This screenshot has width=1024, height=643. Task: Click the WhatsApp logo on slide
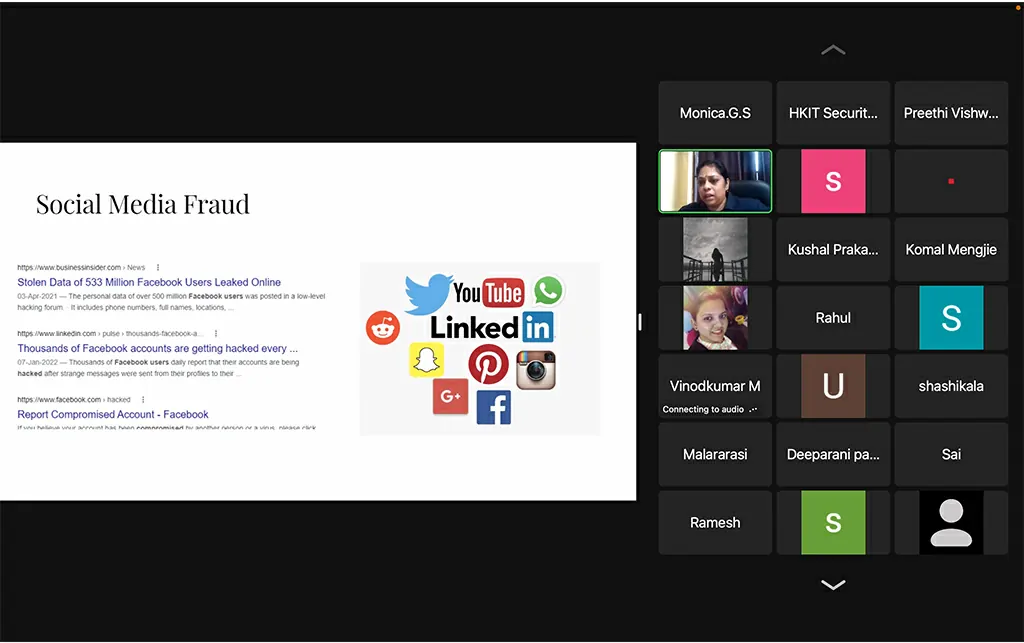pyautogui.click(x=549, y=290)
